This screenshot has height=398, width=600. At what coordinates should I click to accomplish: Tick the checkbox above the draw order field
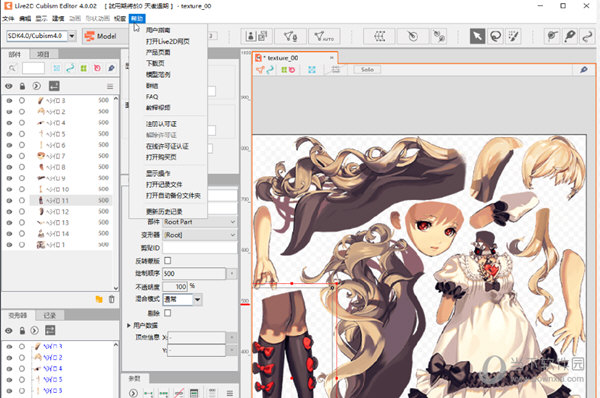click(167, 261)
